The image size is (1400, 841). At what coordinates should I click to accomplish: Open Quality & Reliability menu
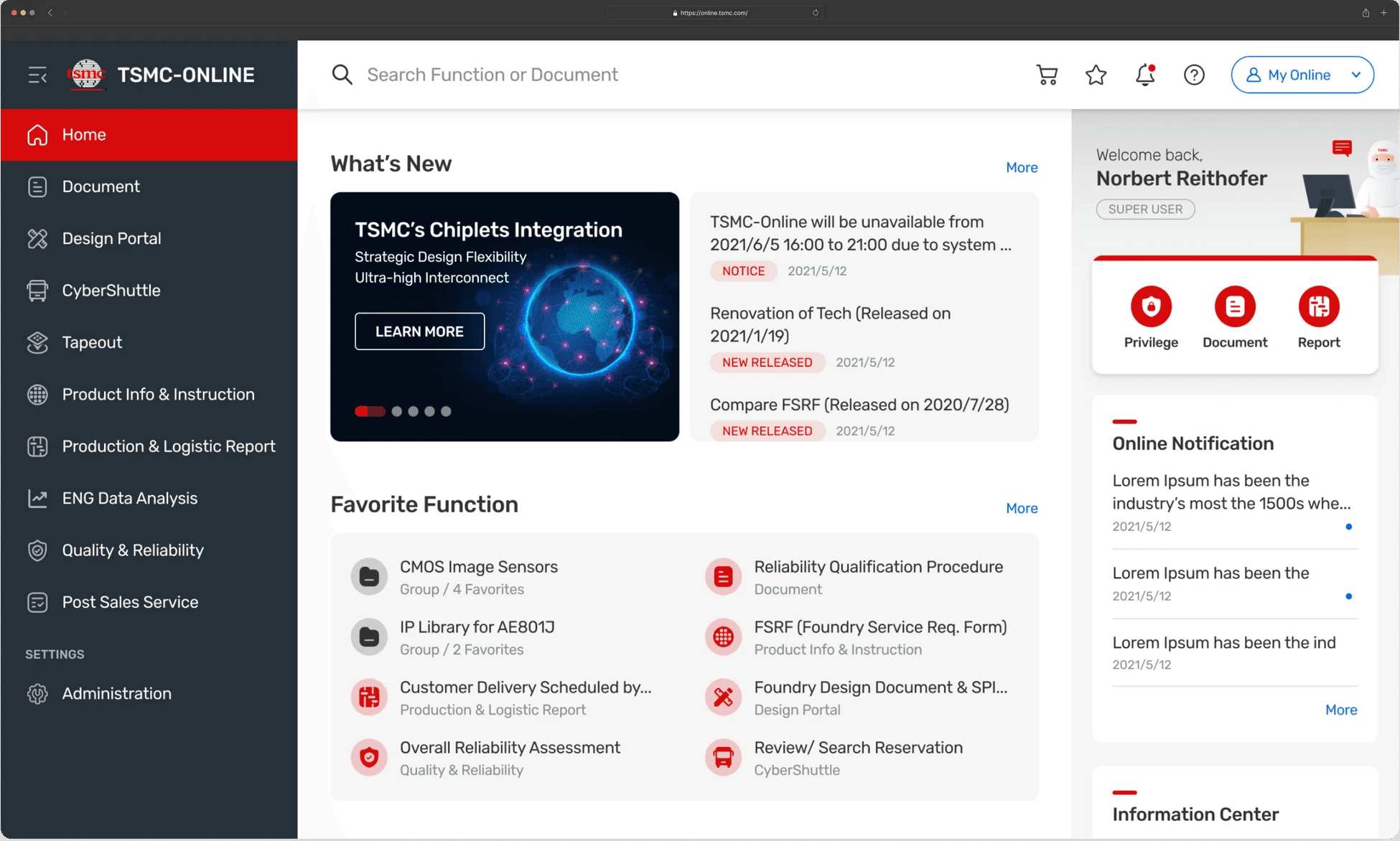149,550
